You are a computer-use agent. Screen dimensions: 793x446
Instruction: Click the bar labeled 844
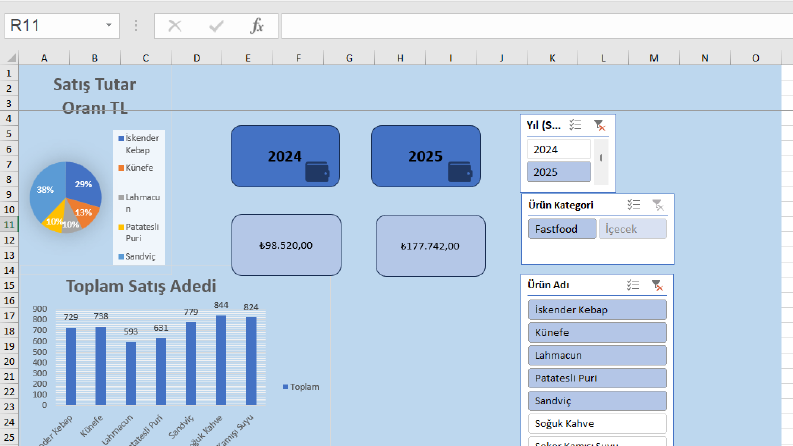pyautogui.click(x=221, y=360)
